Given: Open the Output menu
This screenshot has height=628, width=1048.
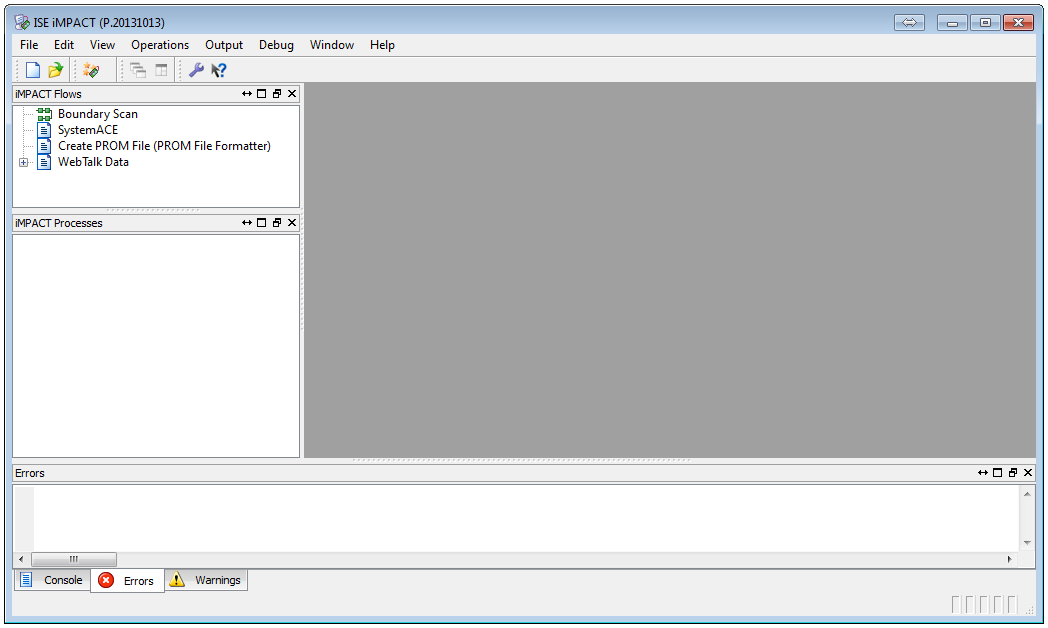Looking at the screenshot, I should click(x=224, y=45).
